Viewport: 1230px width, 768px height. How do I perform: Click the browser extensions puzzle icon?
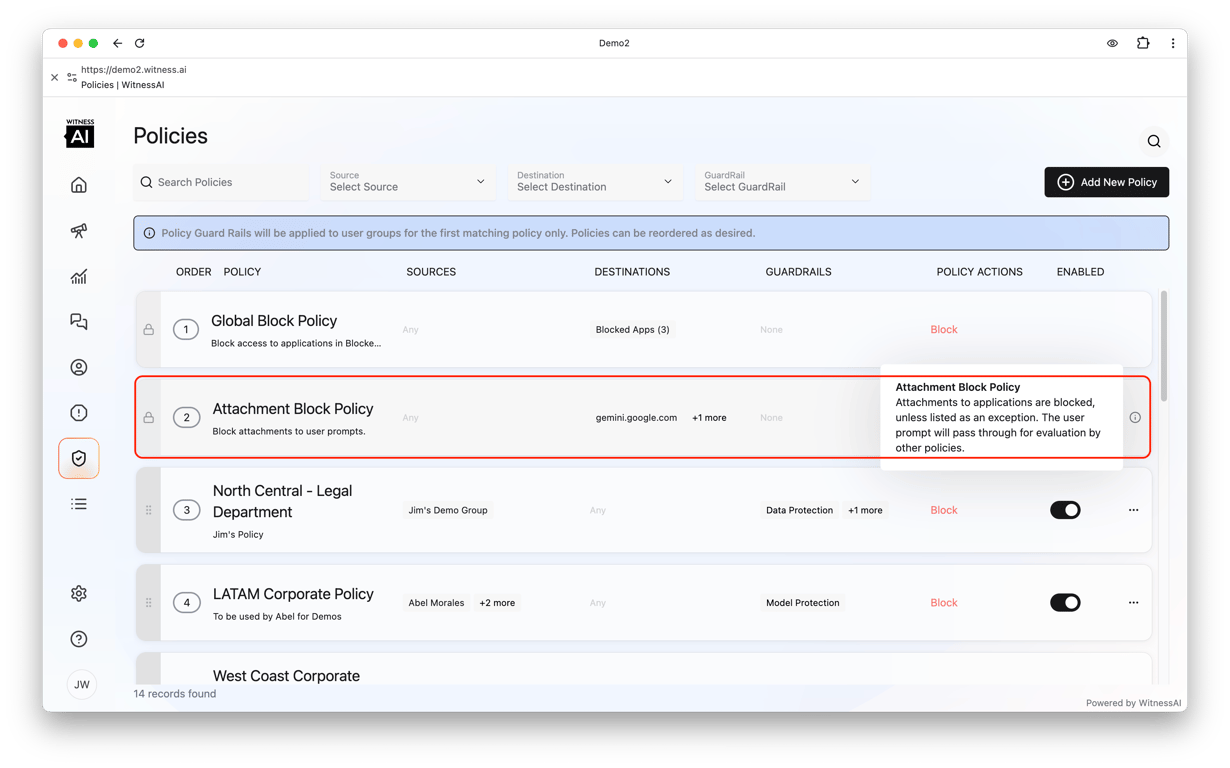point(1143,43)
